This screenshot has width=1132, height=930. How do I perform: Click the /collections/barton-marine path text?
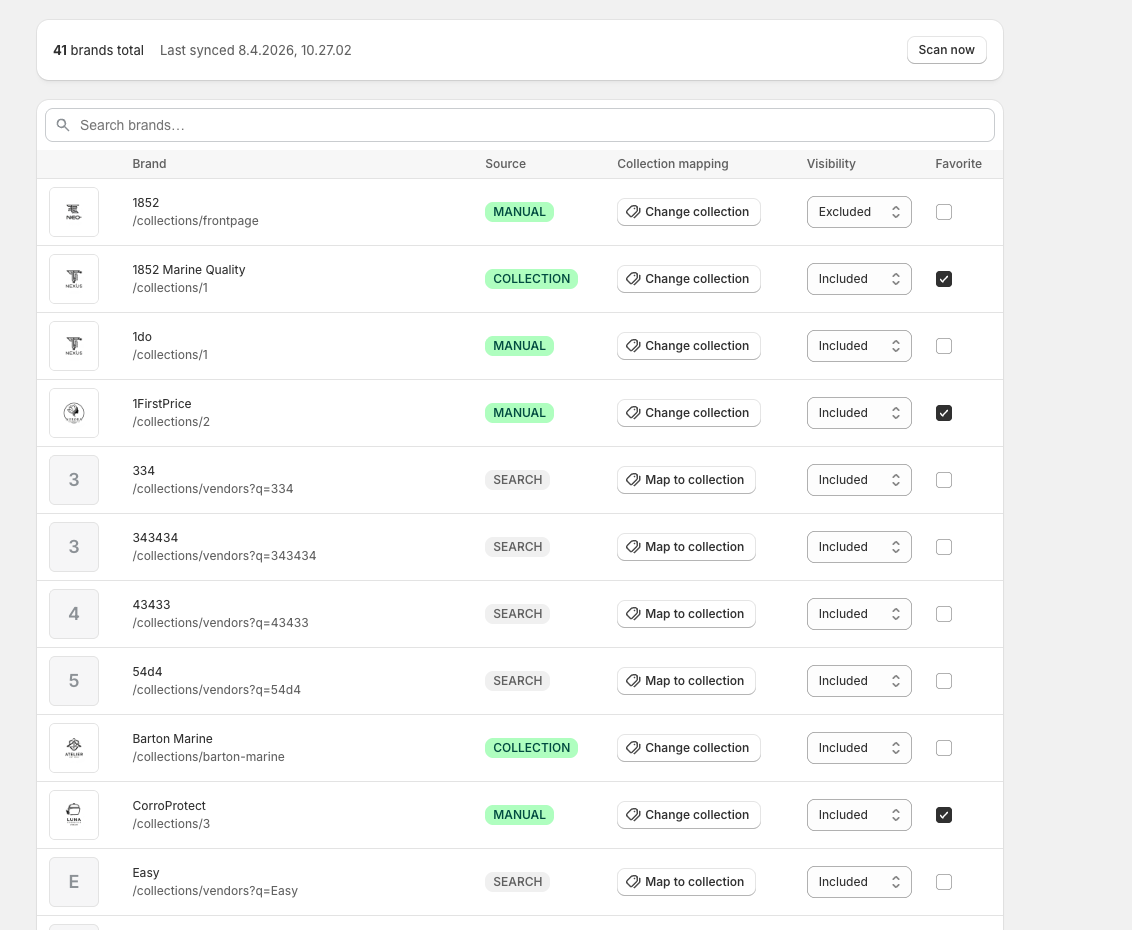209,757
